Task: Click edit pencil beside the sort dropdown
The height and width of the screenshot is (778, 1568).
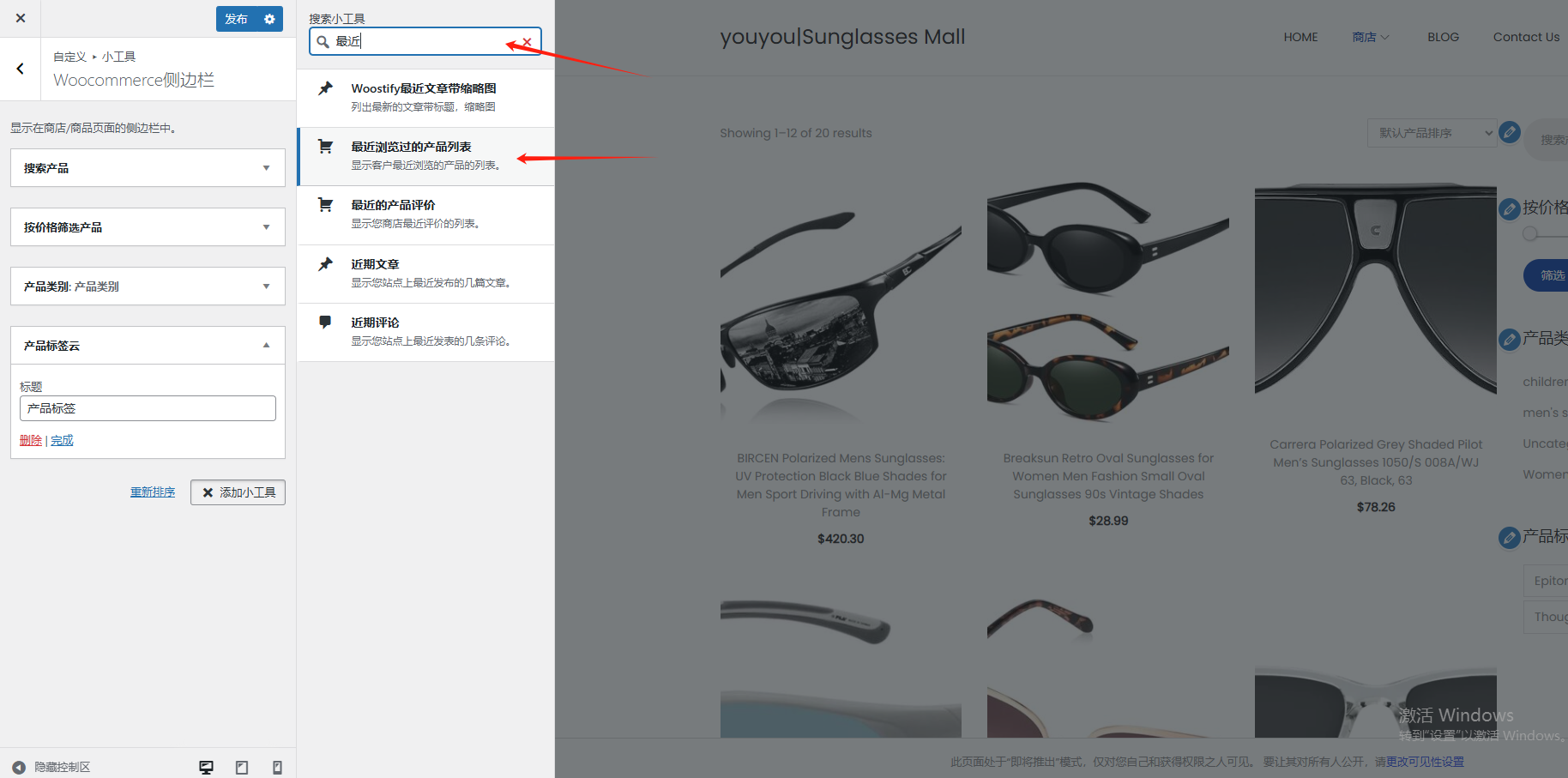Action: click(x=1510, y=132)
